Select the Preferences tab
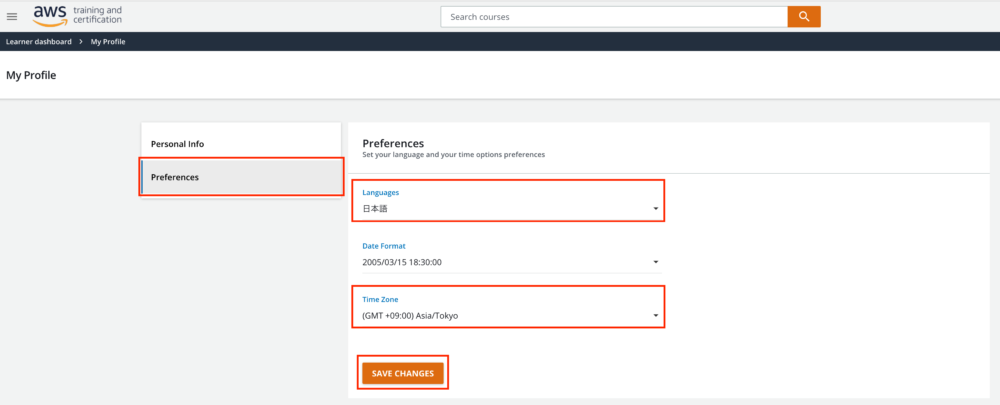Screen dimensions: 1000x405 (x=240, y=177)
